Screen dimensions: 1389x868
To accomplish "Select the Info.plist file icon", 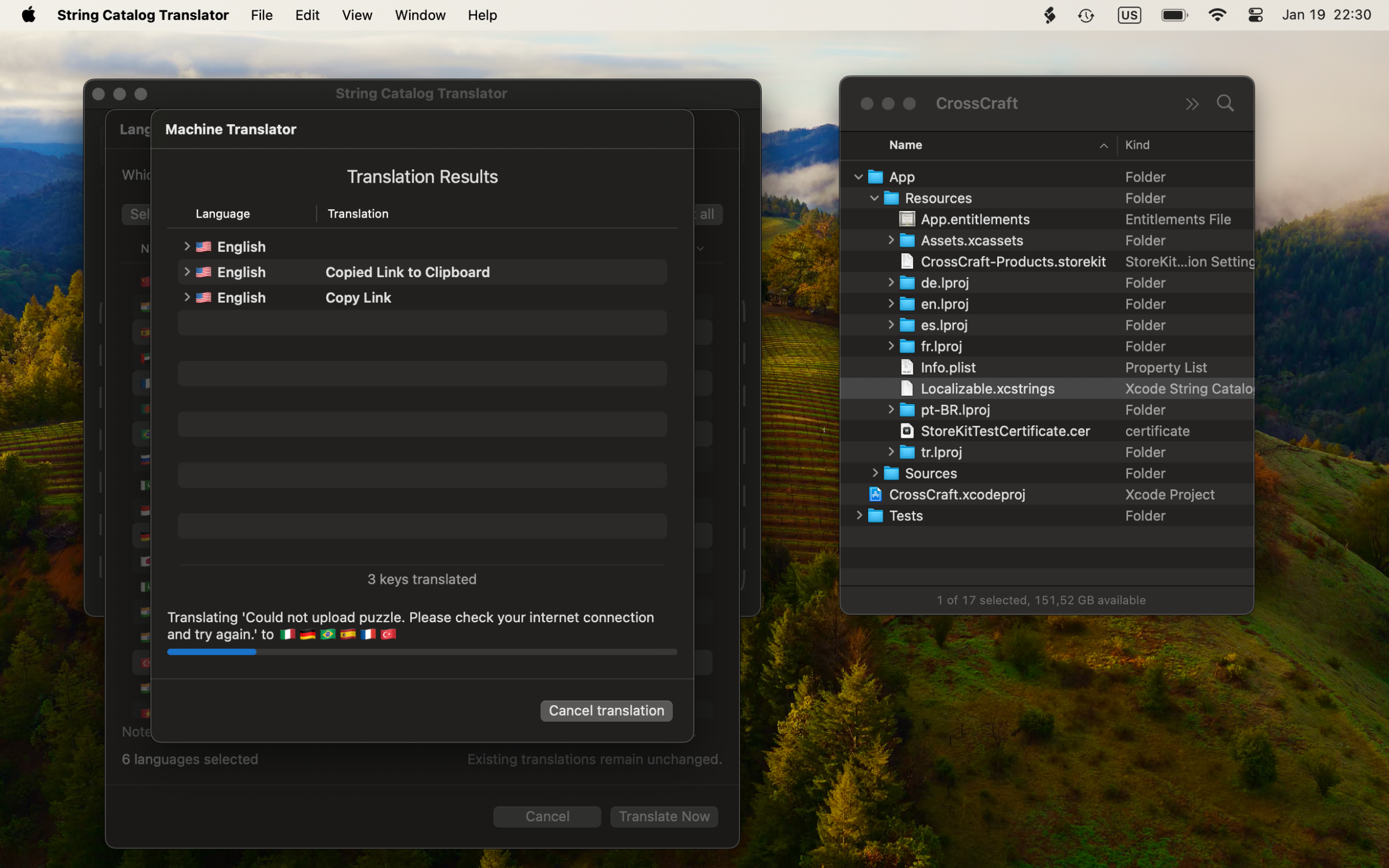I will click(907, 367).
